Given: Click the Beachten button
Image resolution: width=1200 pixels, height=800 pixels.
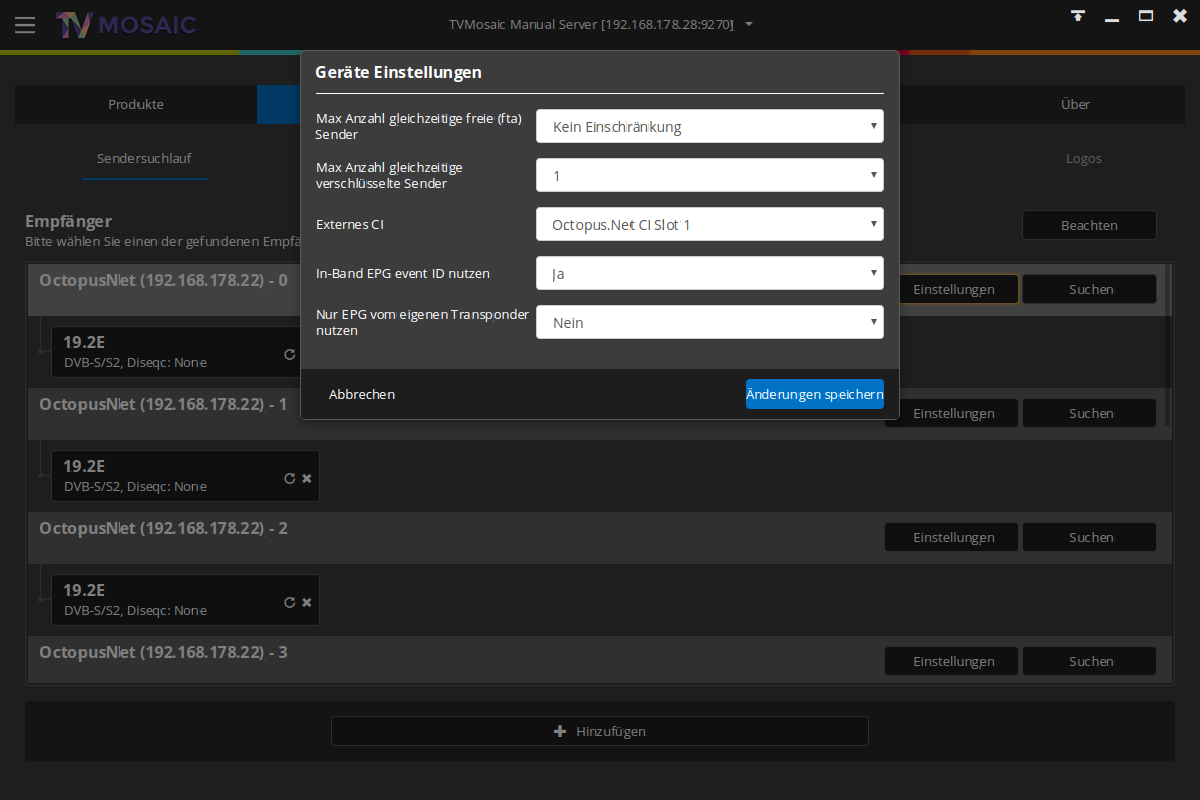Looking at the screenshot, I should point(1089,225).
